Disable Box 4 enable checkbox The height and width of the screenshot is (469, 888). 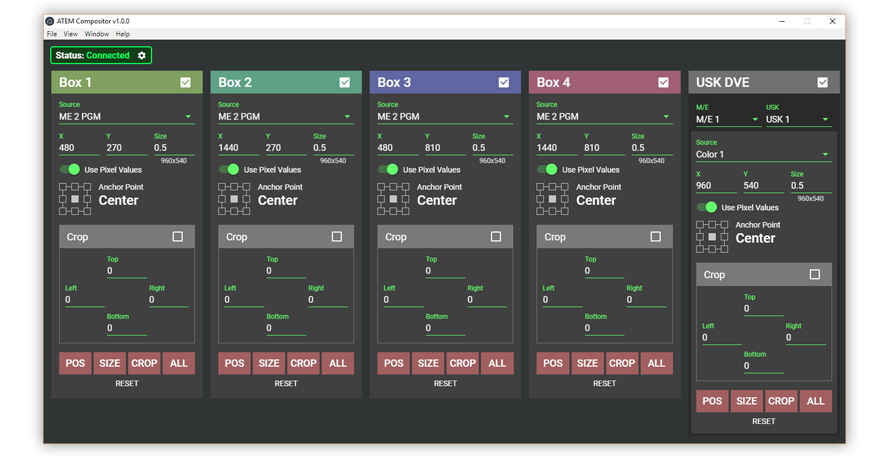(663, 82)
